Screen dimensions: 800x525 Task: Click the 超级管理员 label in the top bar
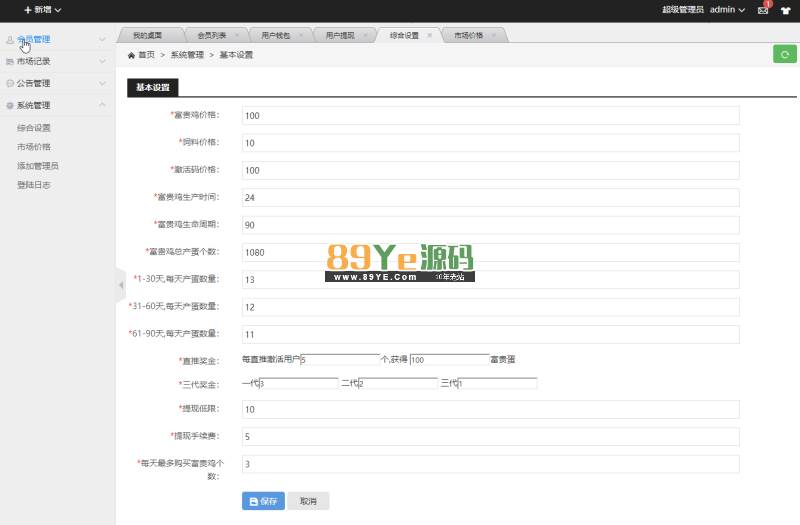point(683,10)
